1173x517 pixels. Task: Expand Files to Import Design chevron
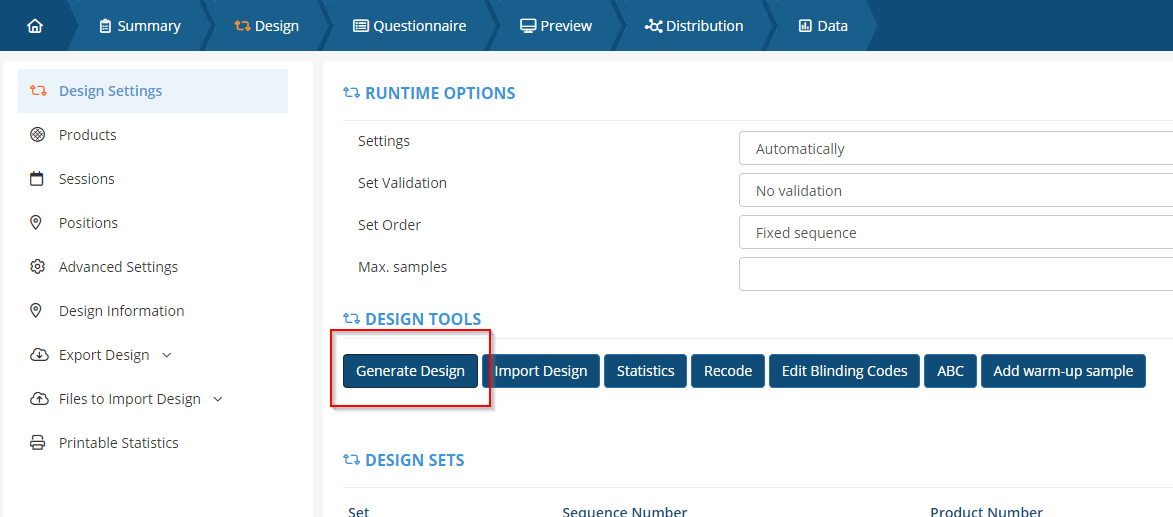click(218, 399)
